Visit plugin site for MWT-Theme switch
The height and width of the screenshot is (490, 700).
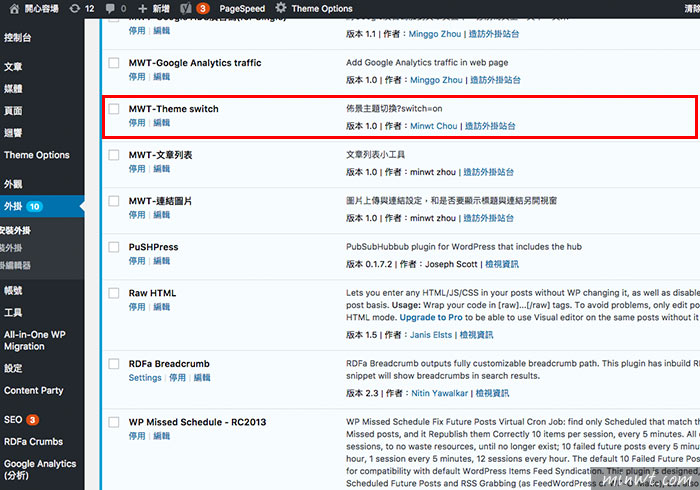[x=490, y=126]
